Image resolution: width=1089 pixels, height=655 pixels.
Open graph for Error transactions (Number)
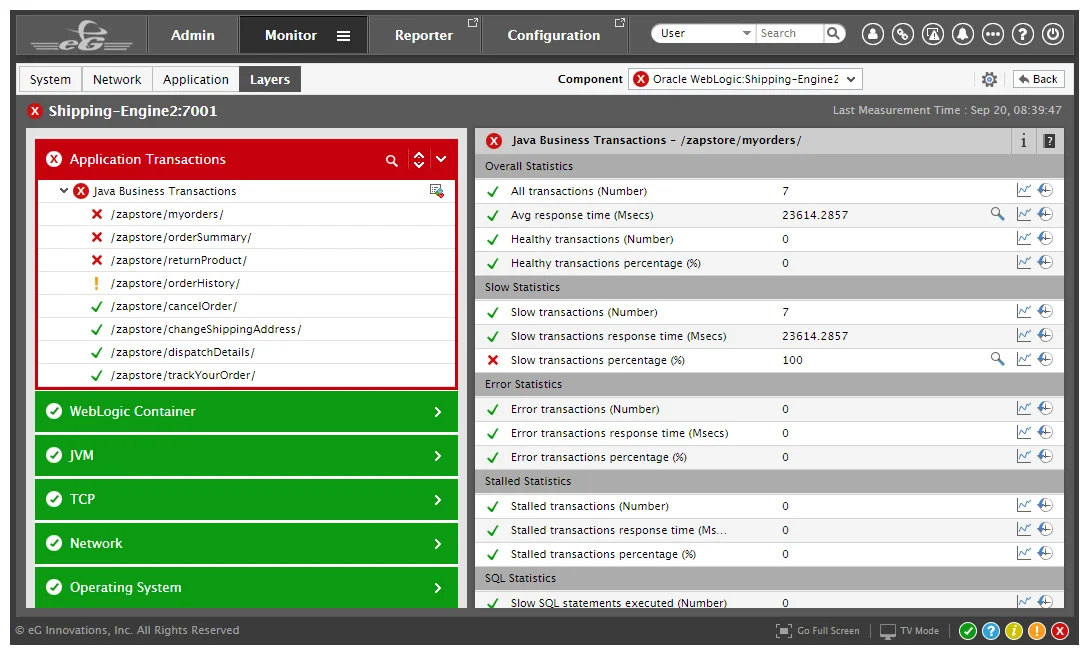point(1024,408)
